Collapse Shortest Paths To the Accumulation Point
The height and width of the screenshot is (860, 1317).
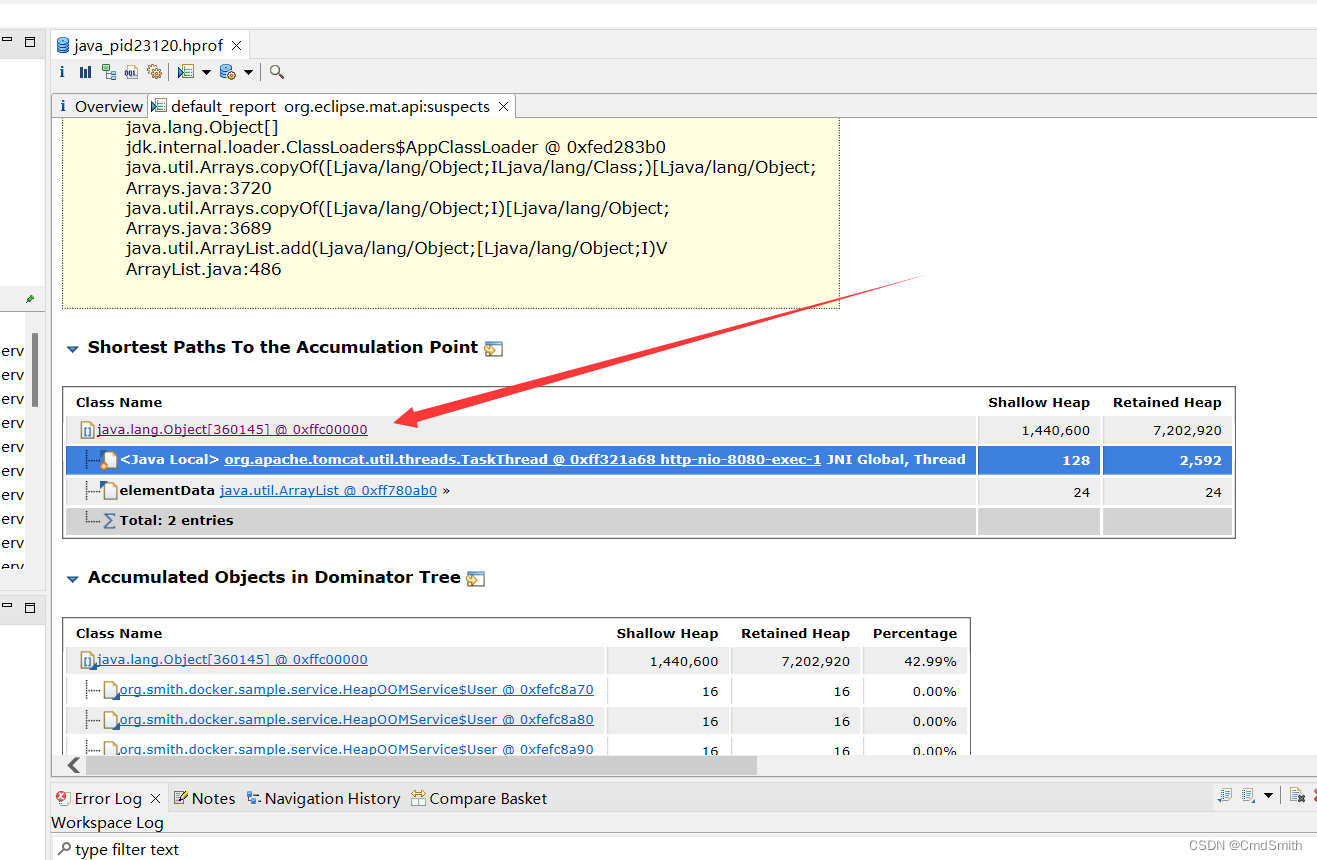pyautogui.click(x=72, y=349)
